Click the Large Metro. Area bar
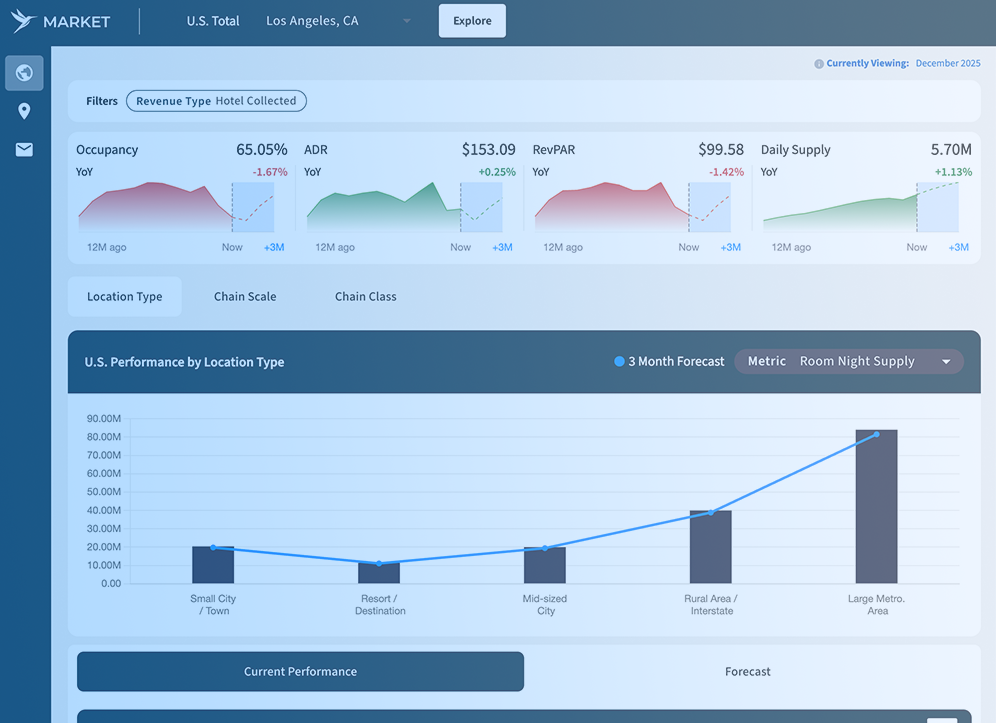This screenshot has width=996, height=723. click(876, 507)
